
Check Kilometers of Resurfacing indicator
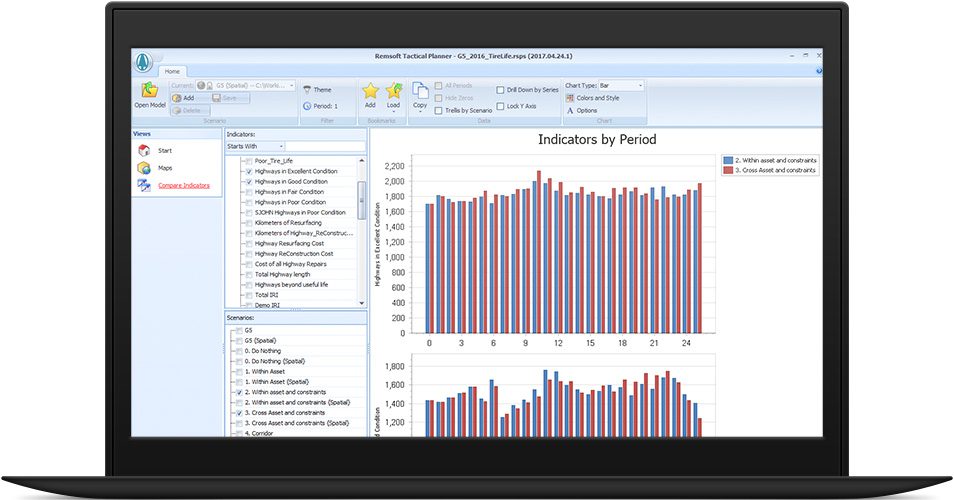249,223
